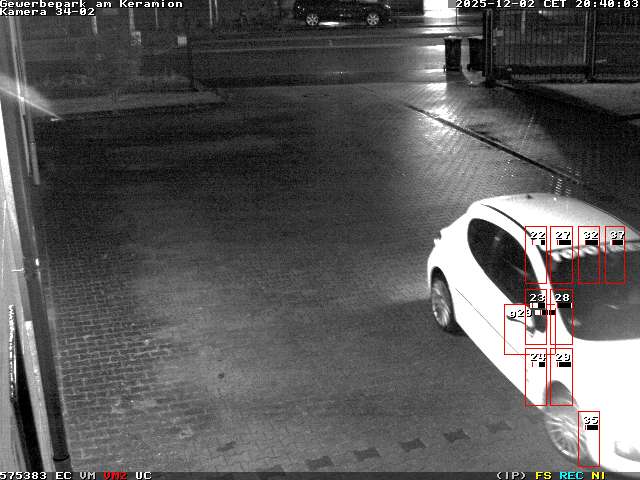Click the white VM status indicator
This screenshot has width=640, height=480.
coord(88,475)
